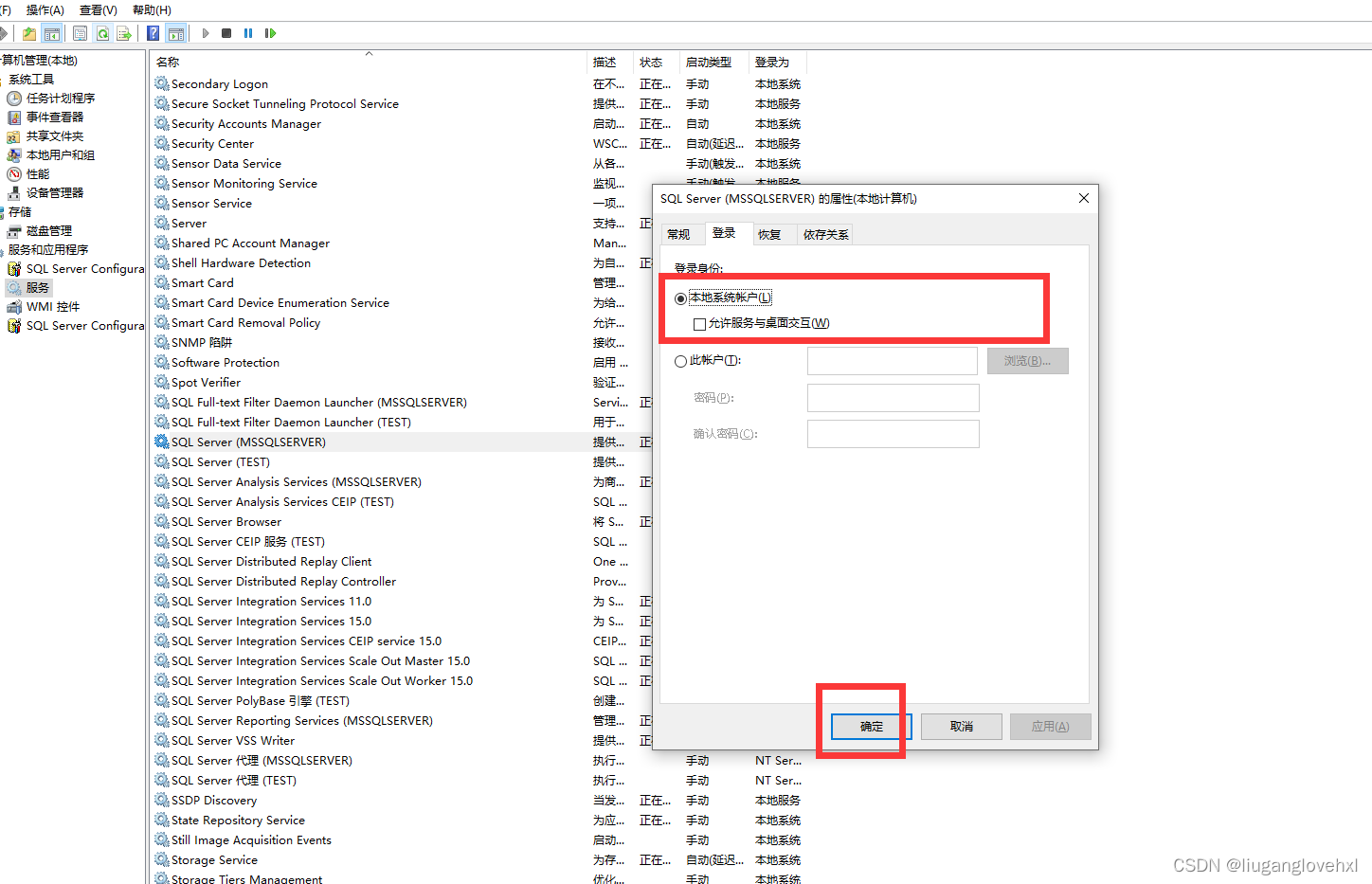Image resolution: width=1372 pixels, height=884 pixels.
Task: Open the 查看(V) menu
Action: [x=99, y=9]
